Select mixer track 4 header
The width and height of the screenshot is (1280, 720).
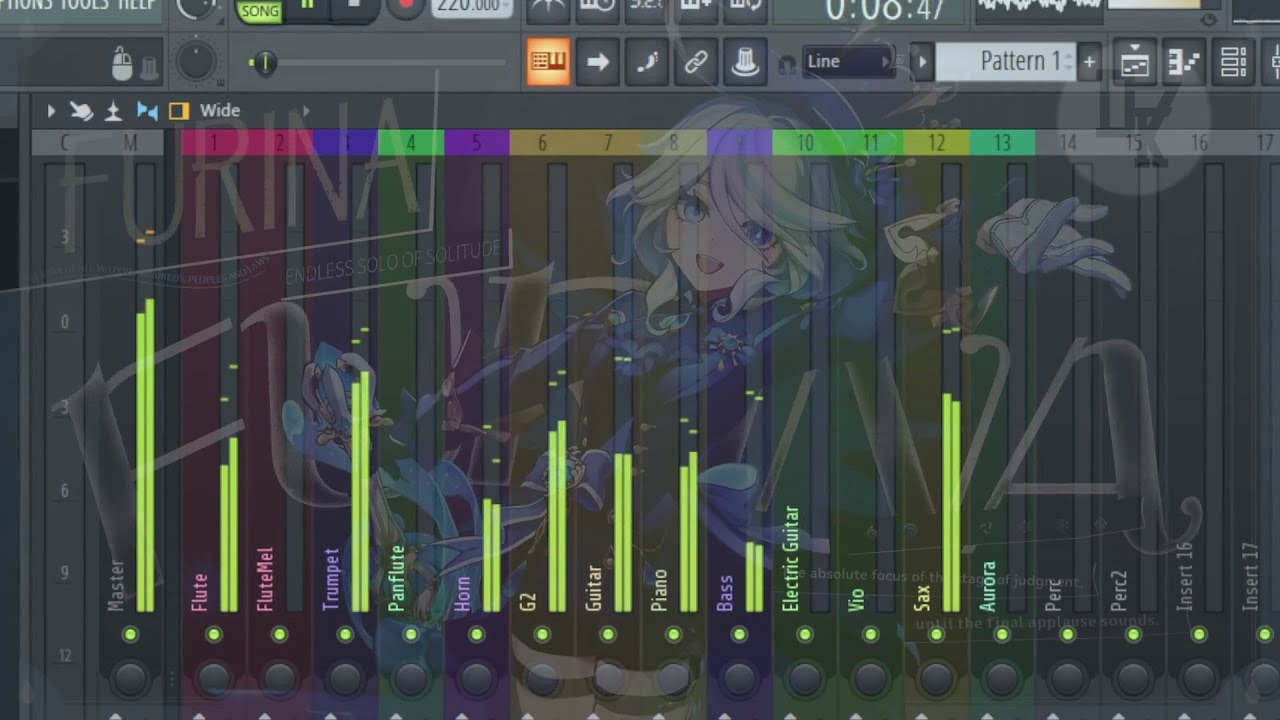click(x=410, y=143)
